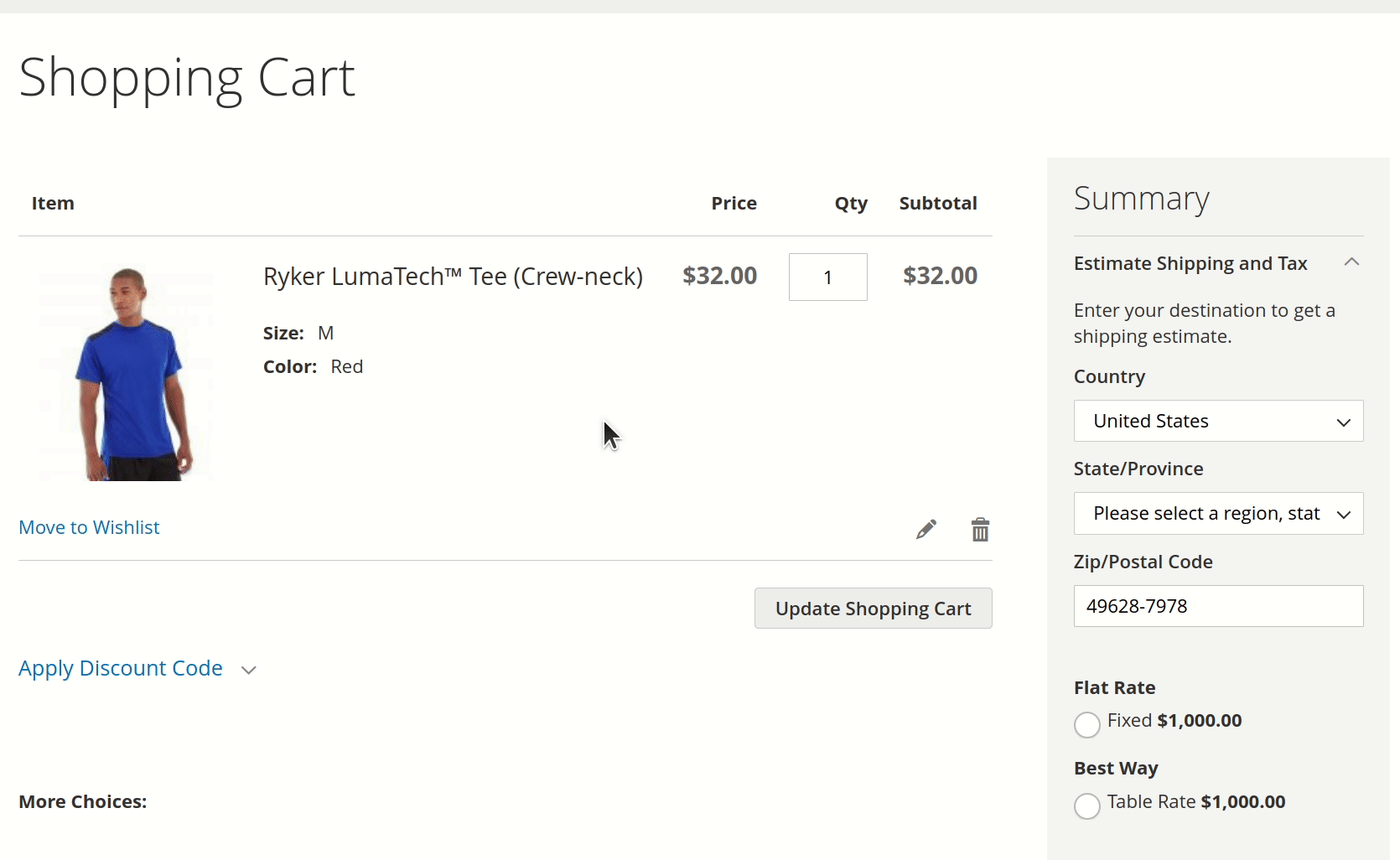1400x860 pixels.
Task: Click the Country field label
Action: [1109, 377]
